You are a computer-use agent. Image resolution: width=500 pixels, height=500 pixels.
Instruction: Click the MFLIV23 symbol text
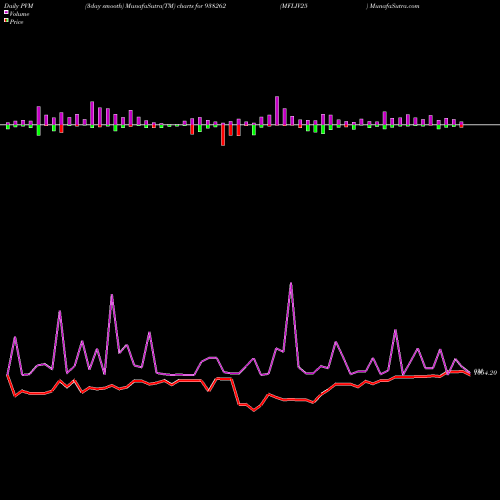(x=295, y=6)
